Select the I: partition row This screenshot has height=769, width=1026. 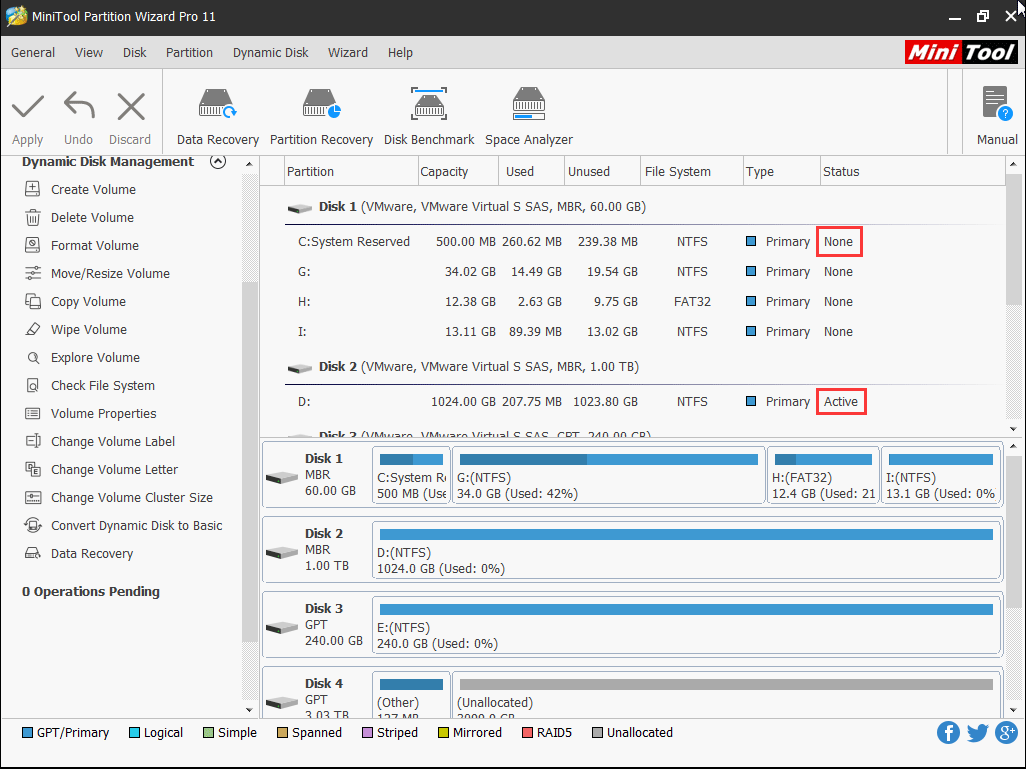pos(645,332)
